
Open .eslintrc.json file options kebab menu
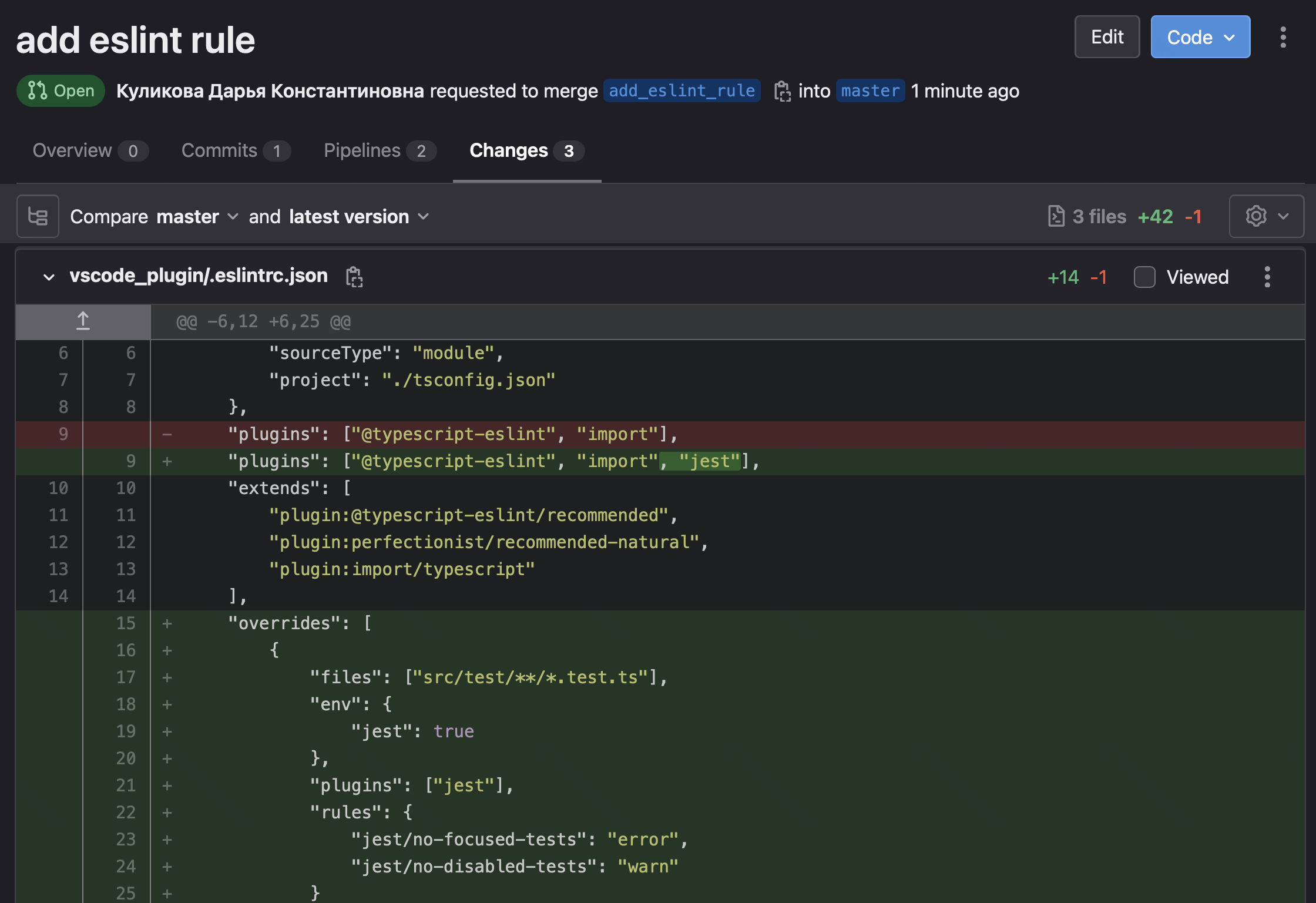click(1267, 277)
